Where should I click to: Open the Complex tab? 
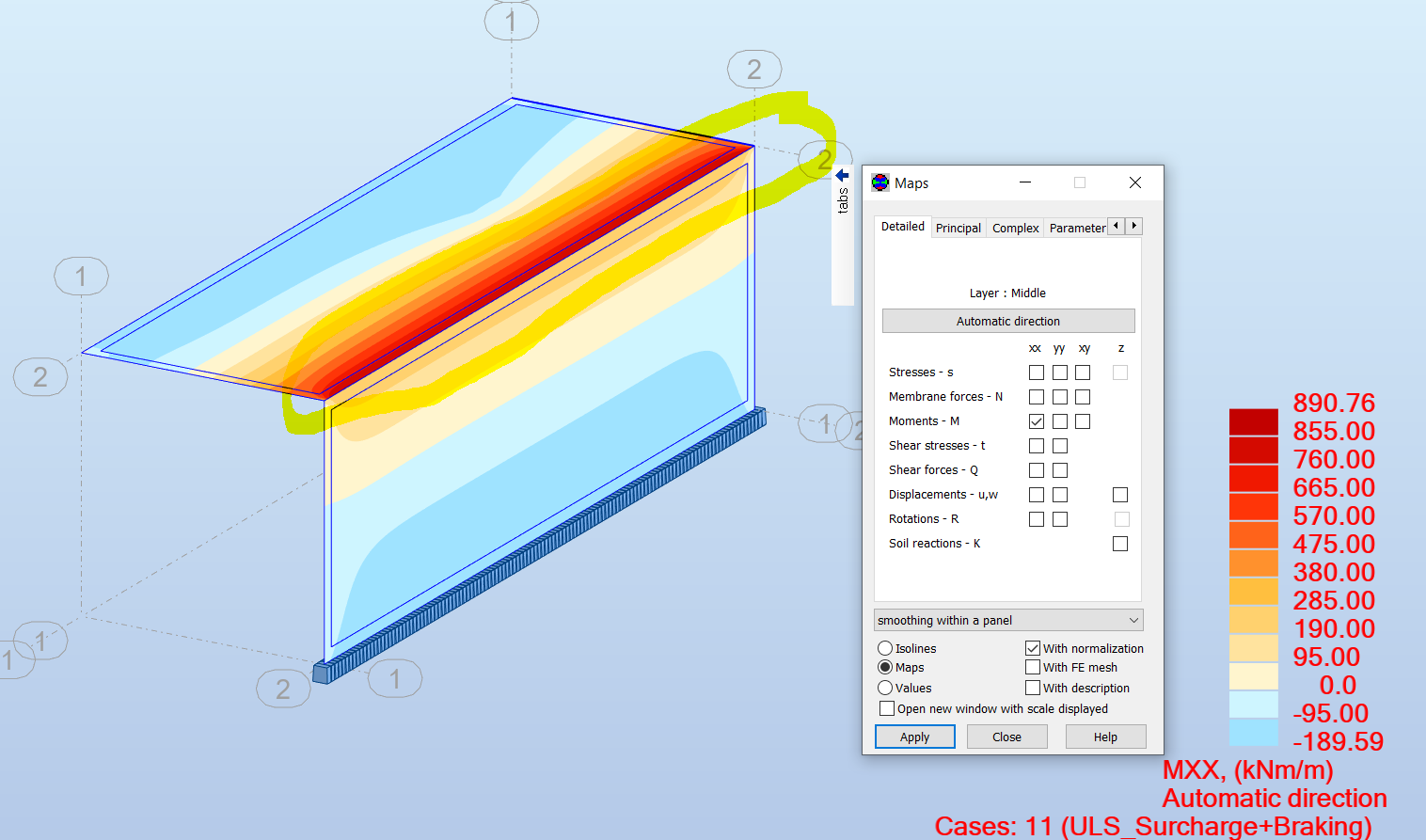click(1014, 227)
